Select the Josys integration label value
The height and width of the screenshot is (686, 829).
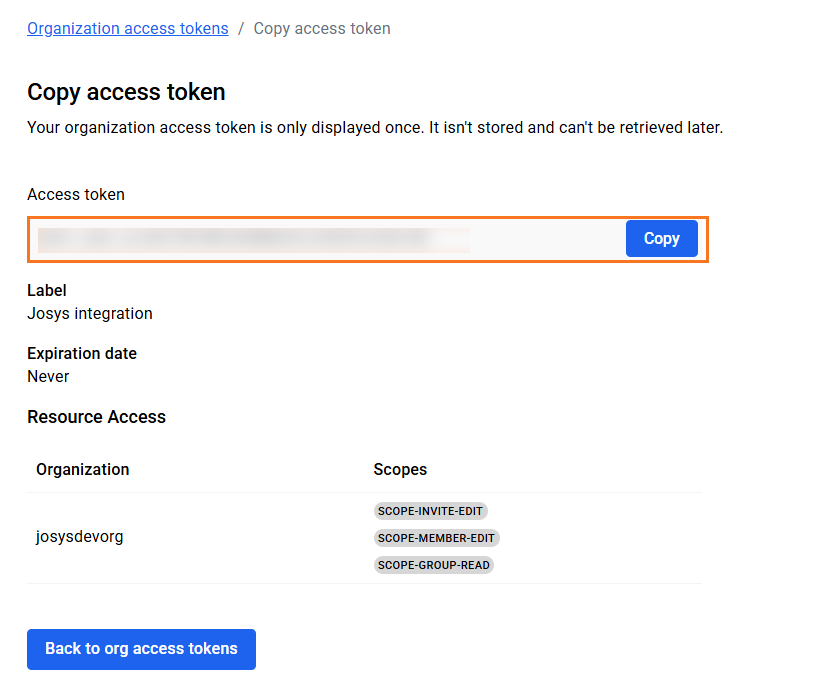click(90, 314)
